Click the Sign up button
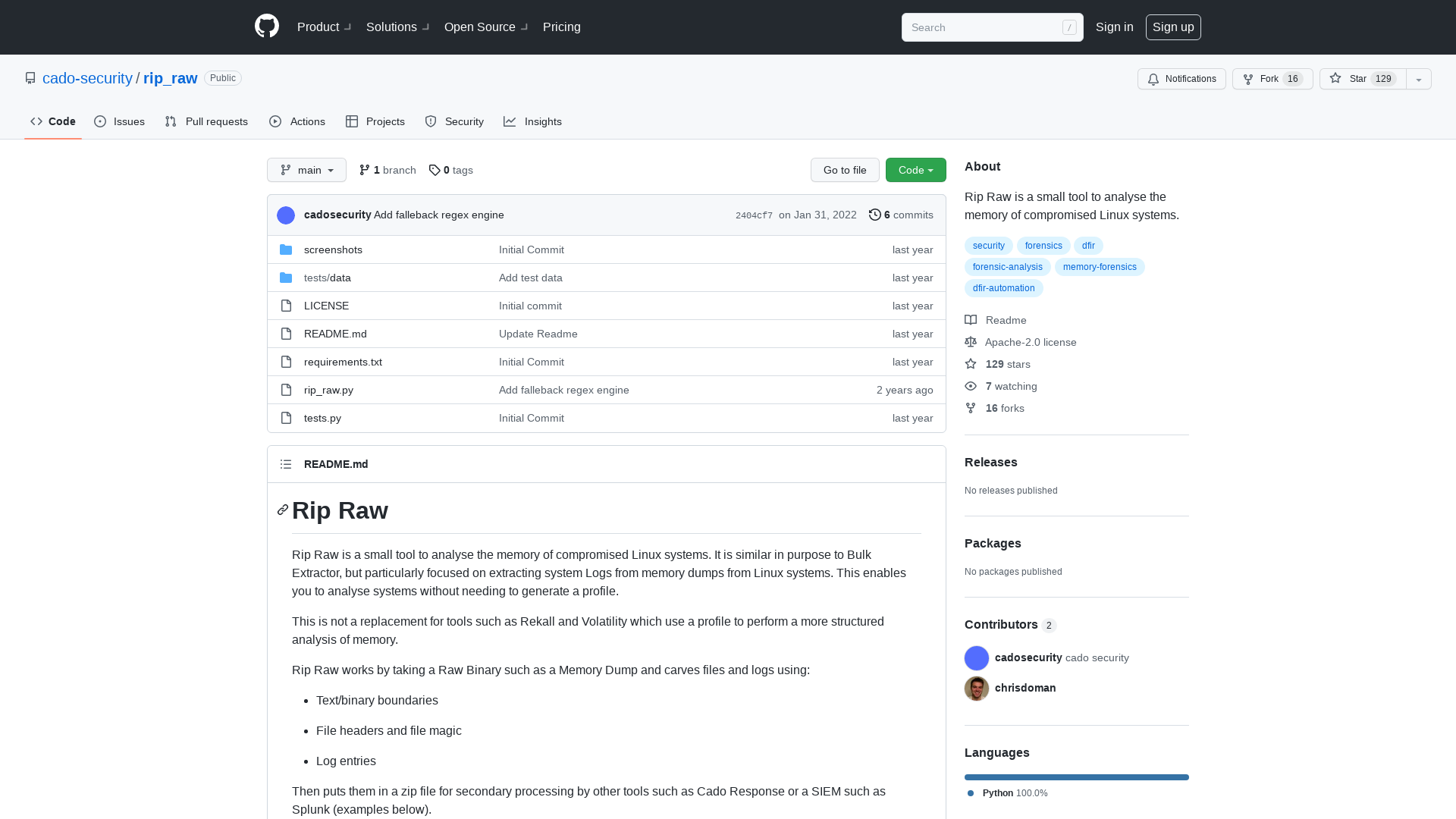Image resolution: width=1456 pixels, height=819 pixels. pos(1173,27)
